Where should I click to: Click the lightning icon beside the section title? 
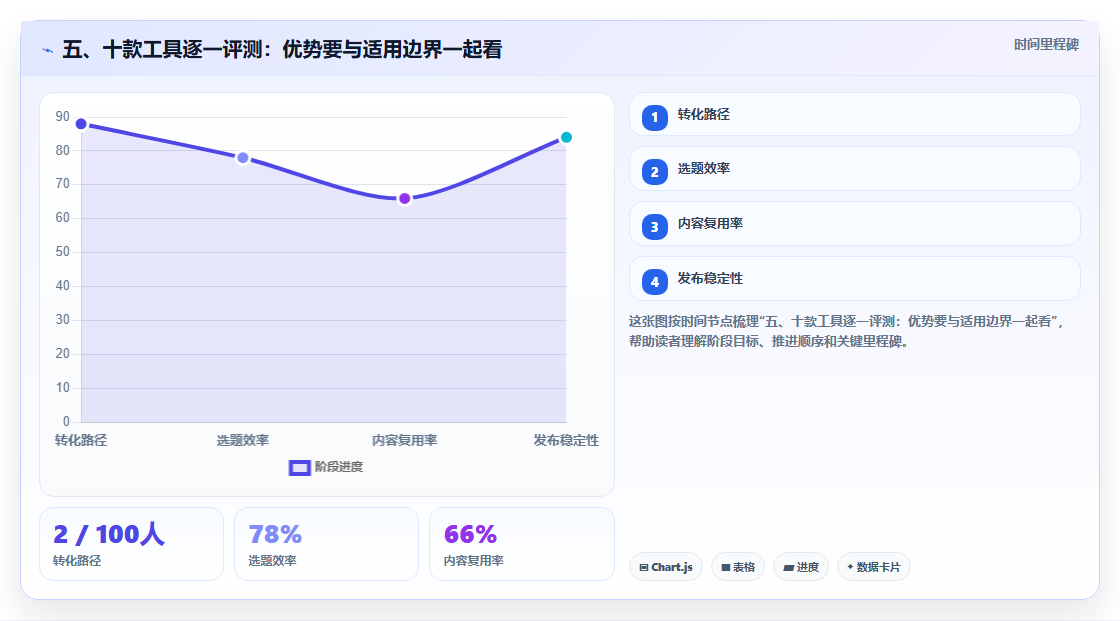[48, 50]
